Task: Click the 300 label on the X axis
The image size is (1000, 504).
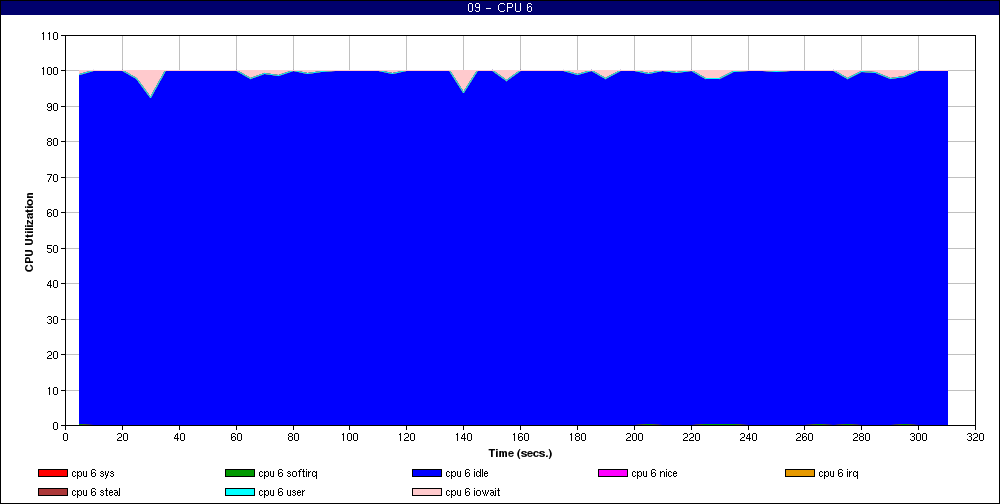Action: pos(918,437)
